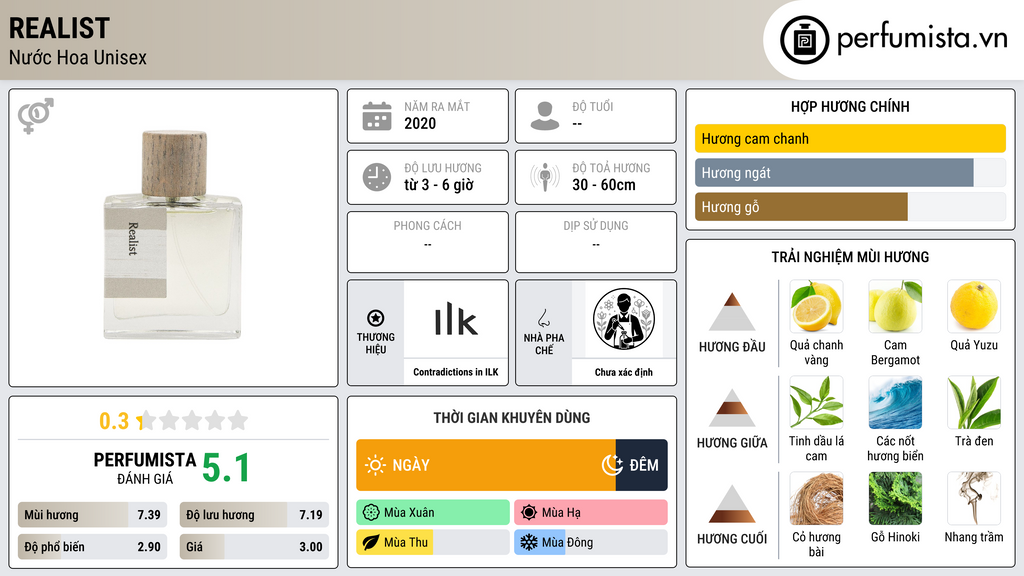
Task: Click the Mùi hương 7.39 score bar
Action: pos(92,515)
